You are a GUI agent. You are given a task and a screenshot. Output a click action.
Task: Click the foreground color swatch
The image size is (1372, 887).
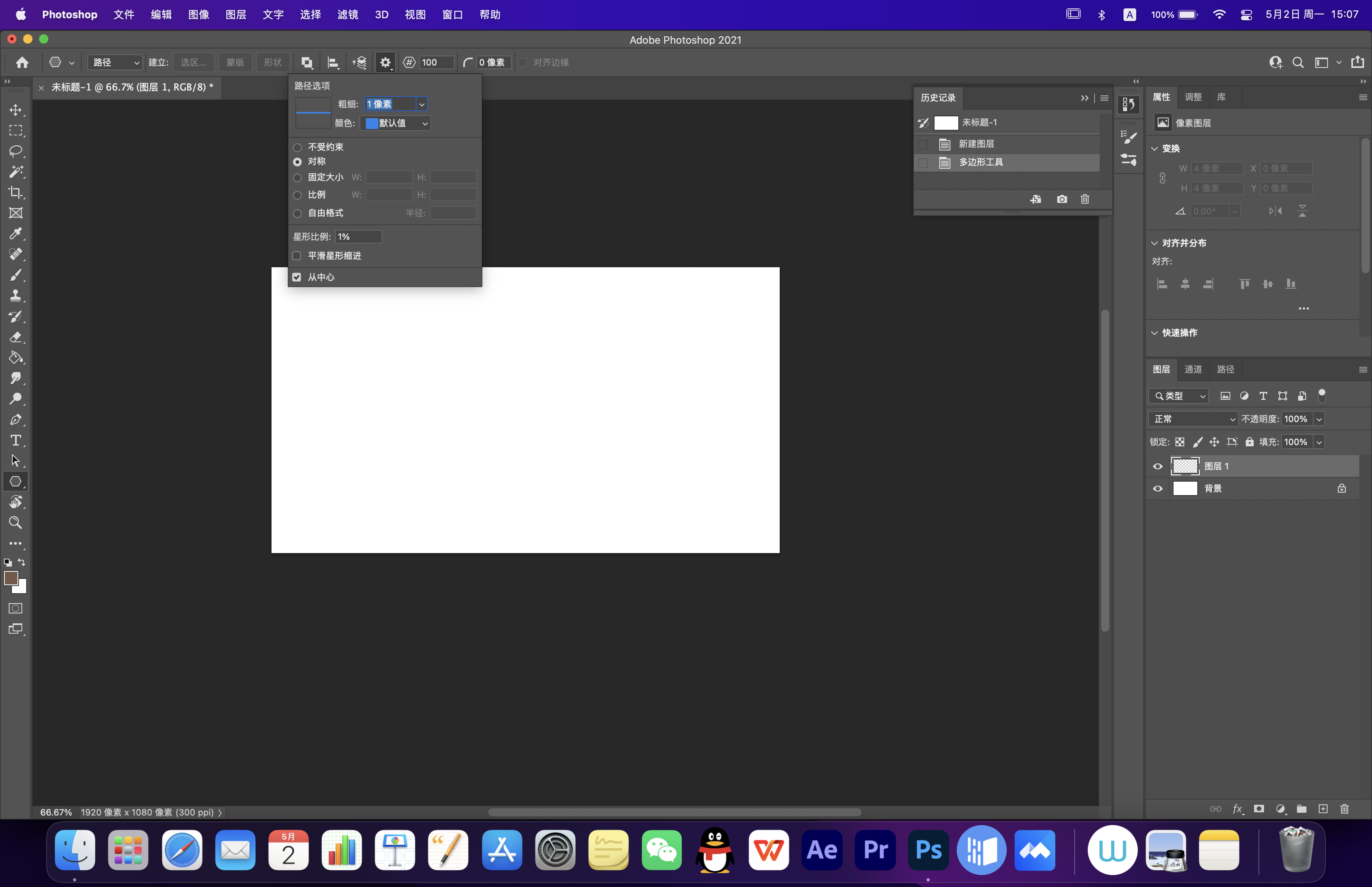(x=10, y=578)
